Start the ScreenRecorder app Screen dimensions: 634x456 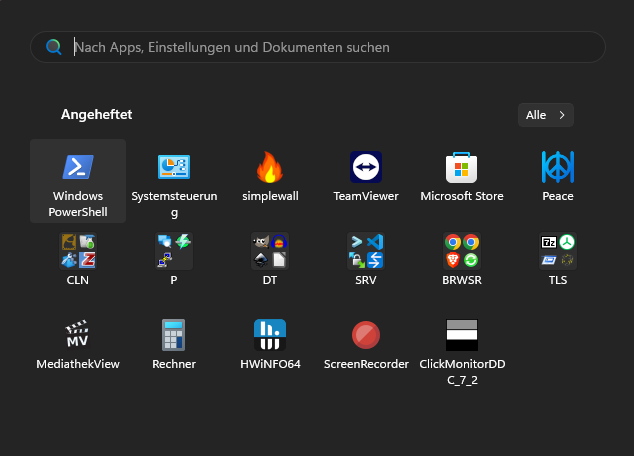coord(366,344)
